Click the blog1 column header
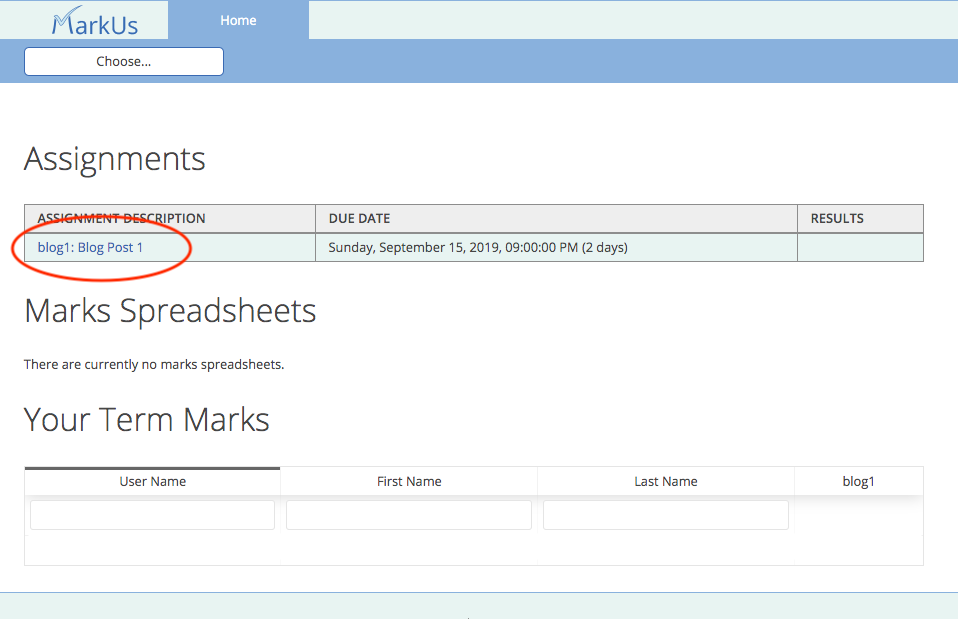 click(858, 482)
